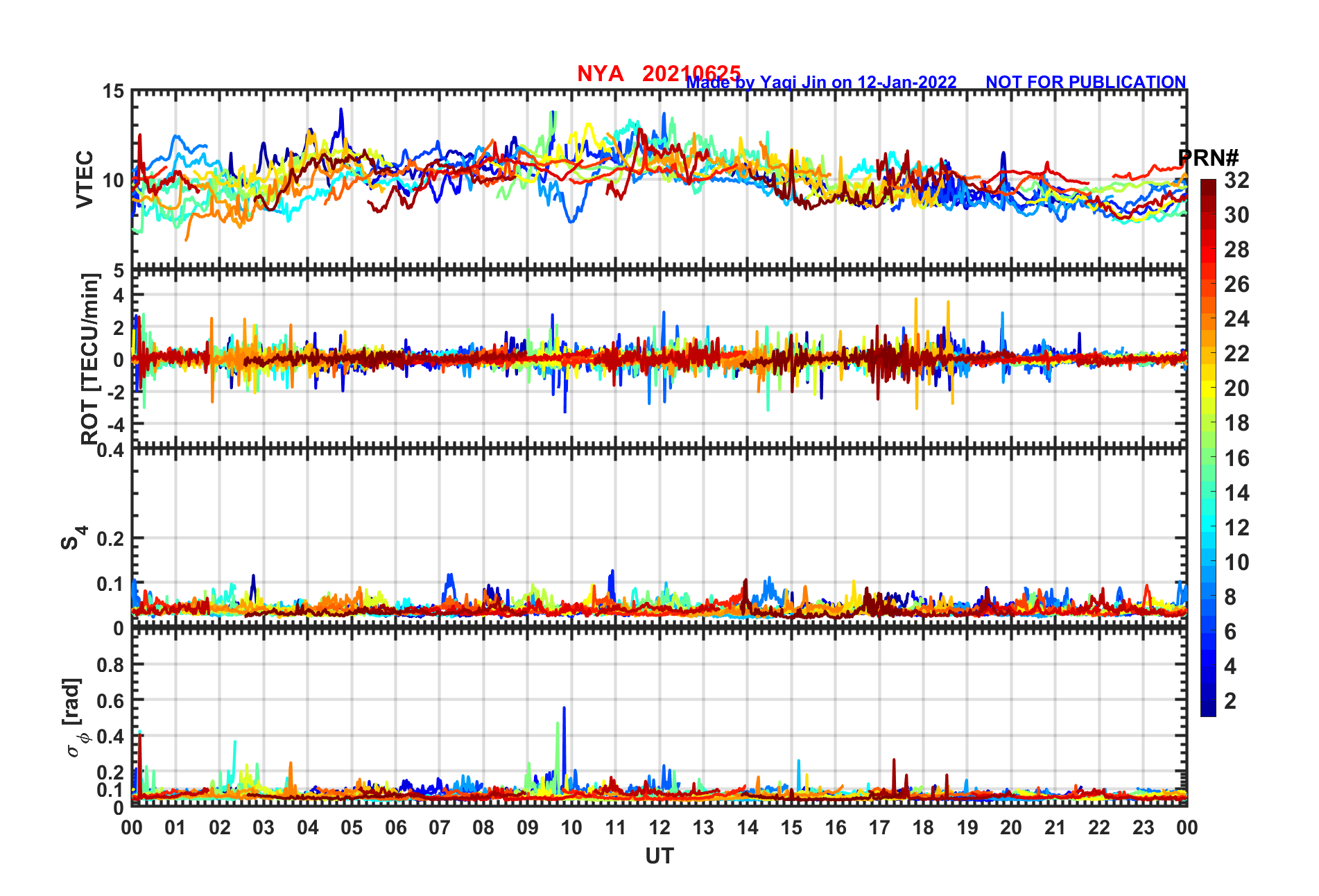Image resolution: width=1319 pixels, height=896 pixels.
Task: Select hour 10 on the UT axis
Action: coord(571,827)
